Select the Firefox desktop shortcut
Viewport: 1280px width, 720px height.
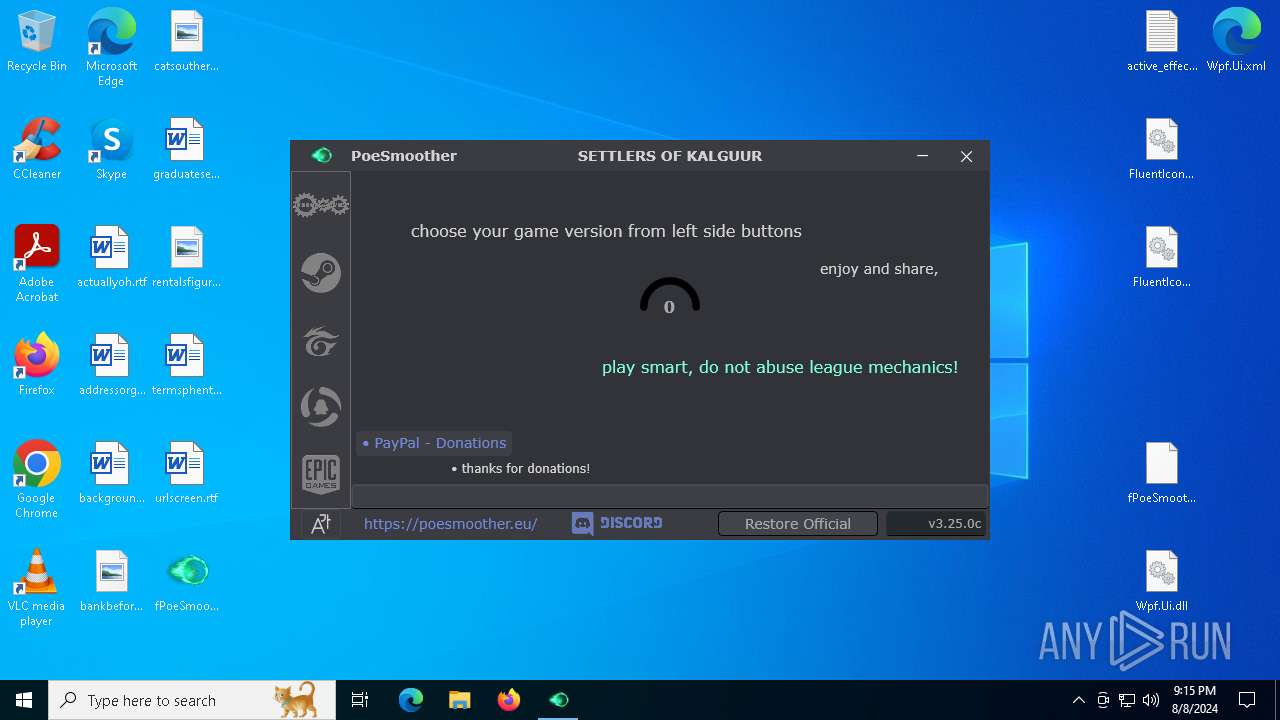37,366
